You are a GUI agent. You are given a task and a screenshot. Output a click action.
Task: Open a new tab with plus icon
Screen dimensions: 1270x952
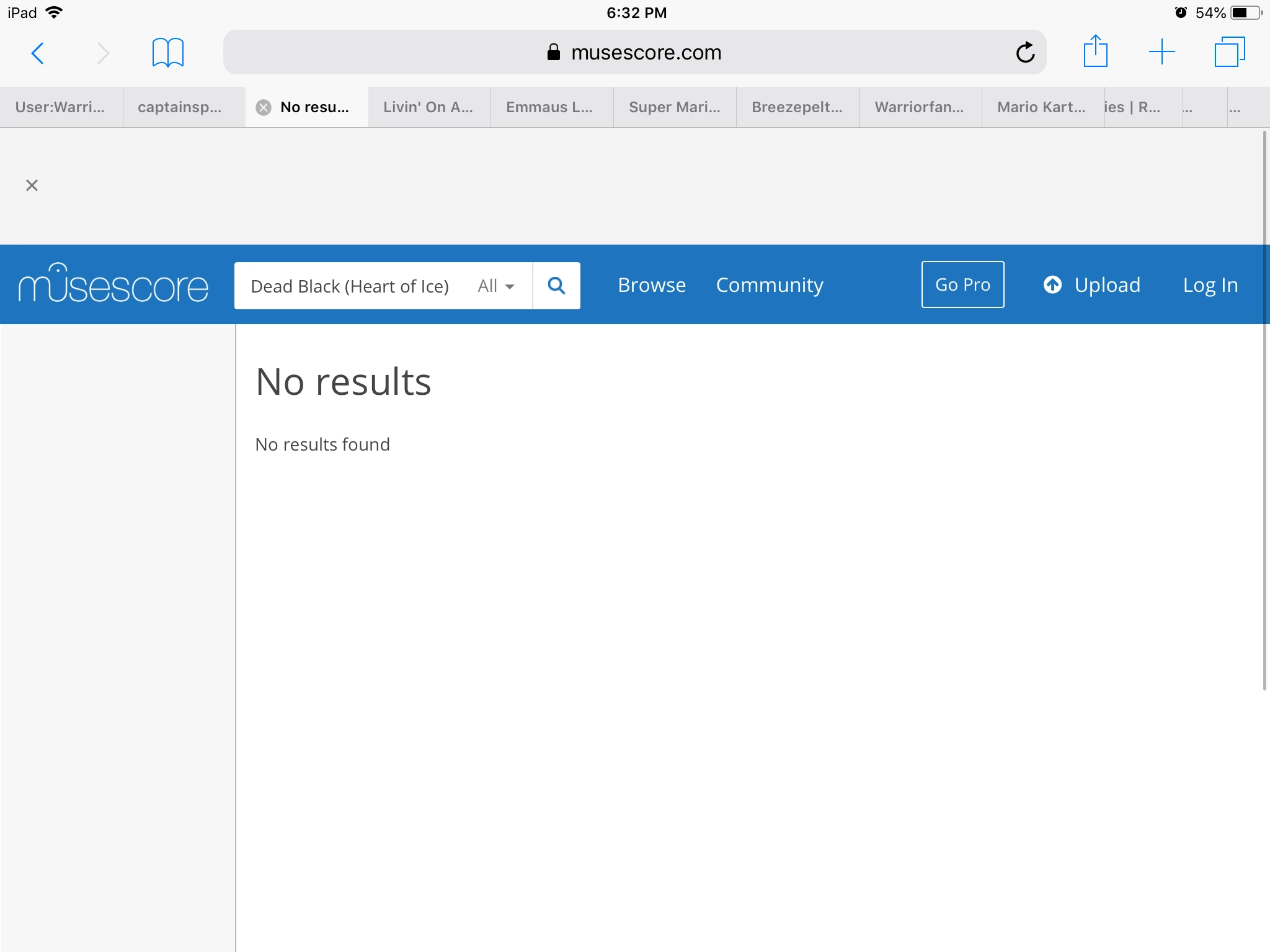(x=1161, y=51)
